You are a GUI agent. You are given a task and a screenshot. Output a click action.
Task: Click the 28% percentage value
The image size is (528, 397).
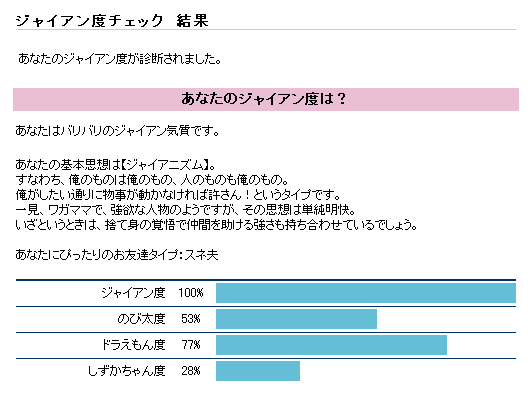[191, 371]
